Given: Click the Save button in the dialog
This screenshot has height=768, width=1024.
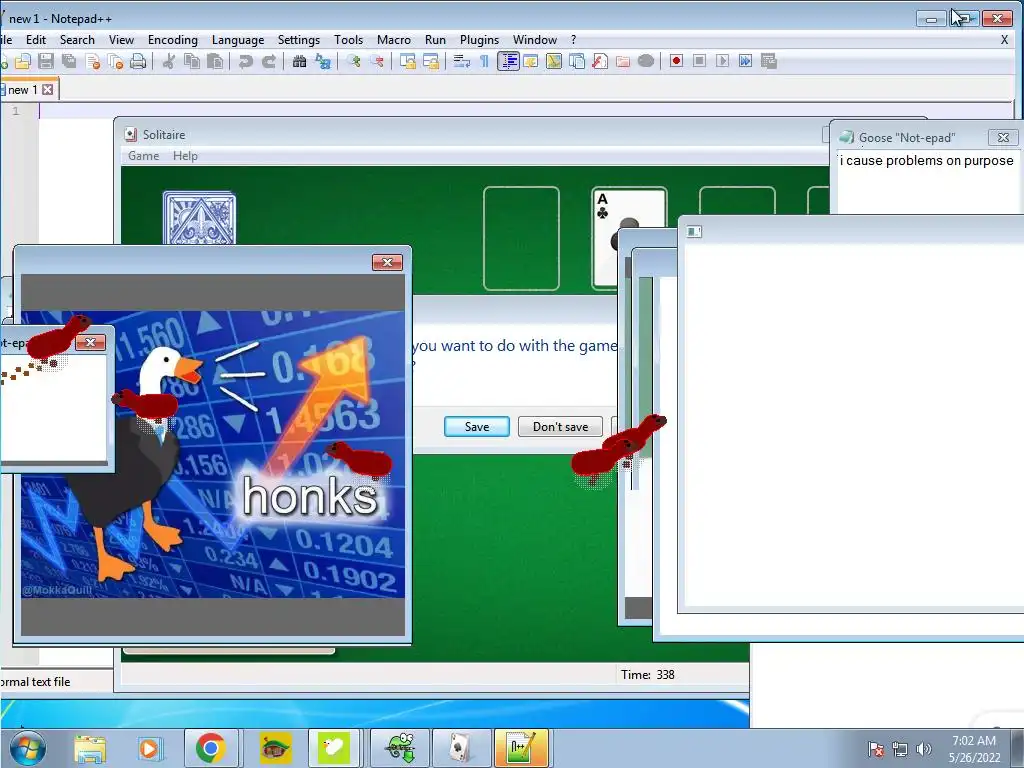Looking at the screenshot, I should [477, 426].
